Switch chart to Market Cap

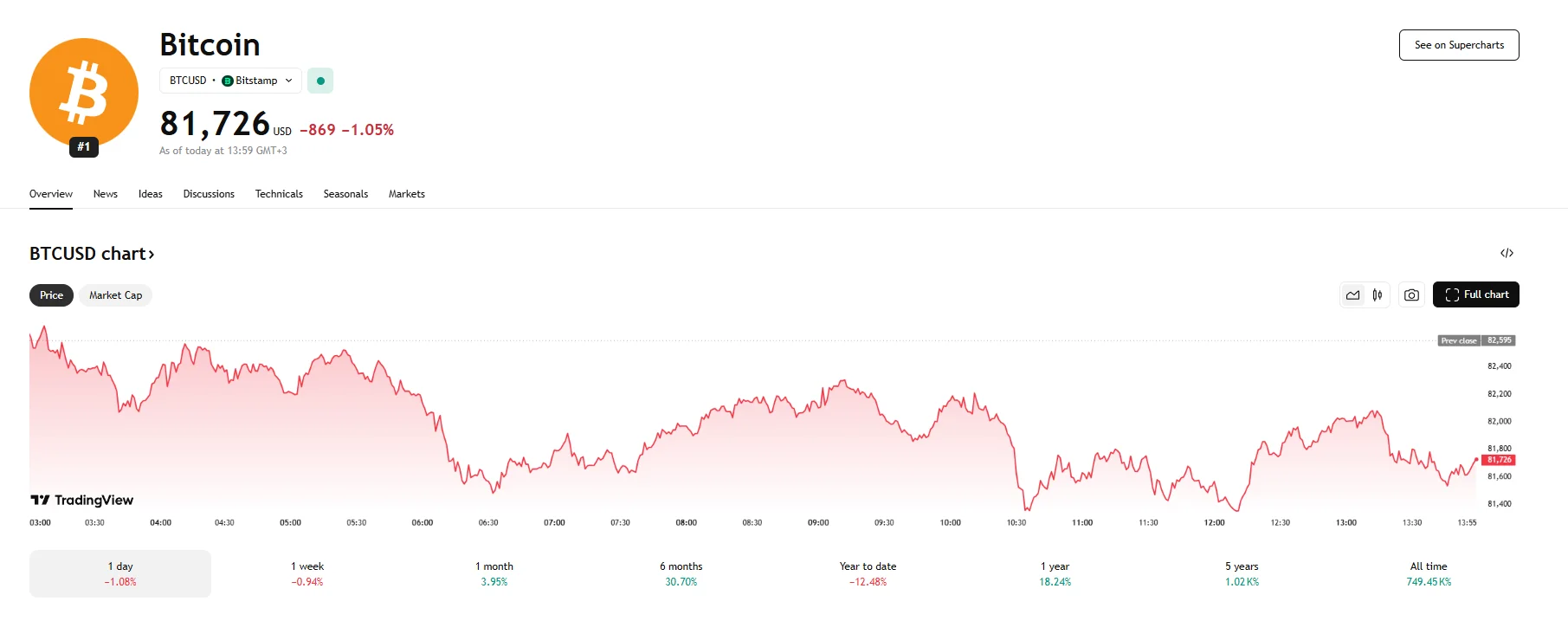(x=115, y=295)
